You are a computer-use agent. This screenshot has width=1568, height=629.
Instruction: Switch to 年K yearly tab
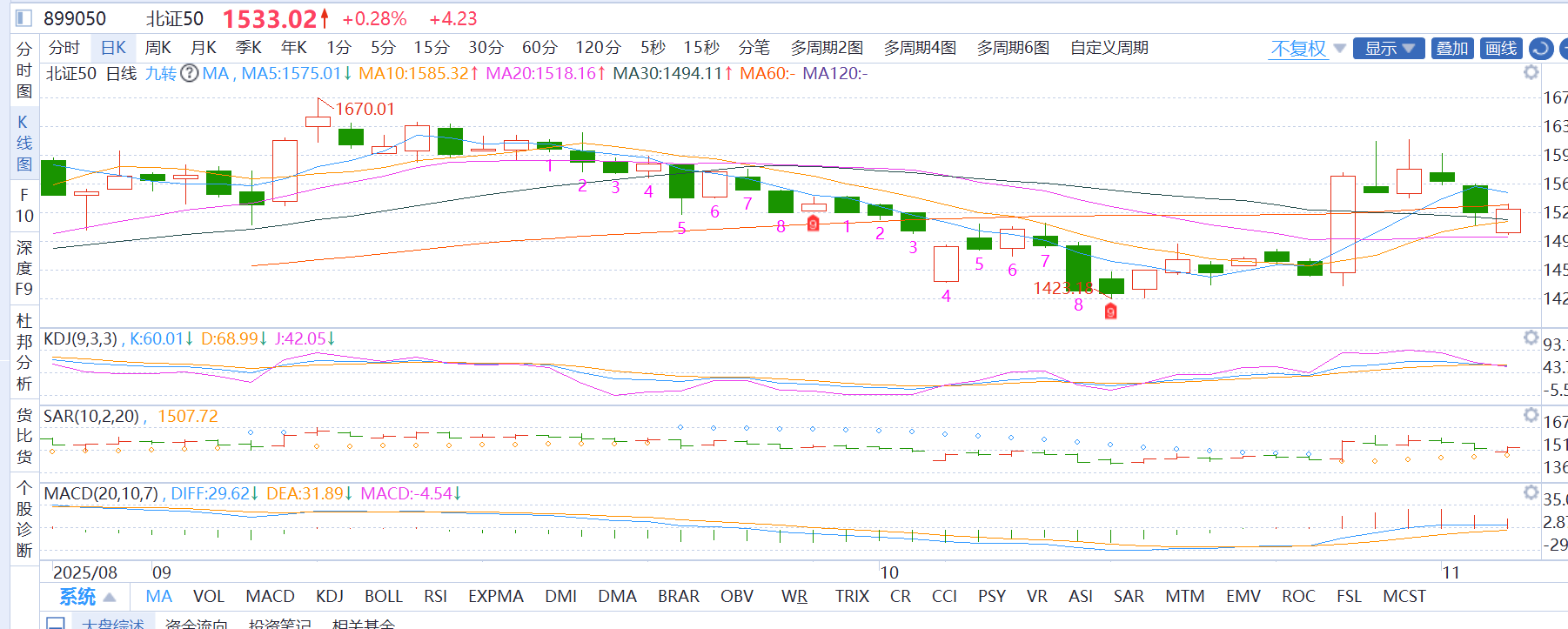(294, 48)
